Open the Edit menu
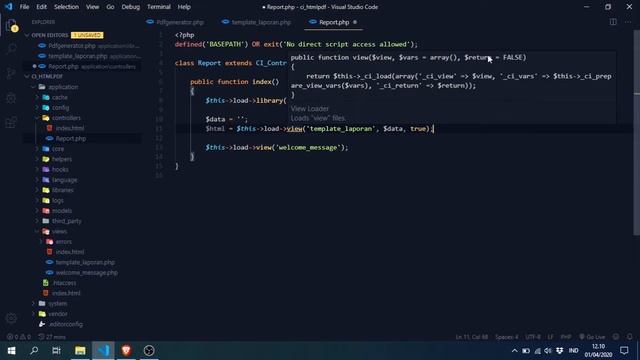This screenshot has width=640, height=360. [41, 7]
